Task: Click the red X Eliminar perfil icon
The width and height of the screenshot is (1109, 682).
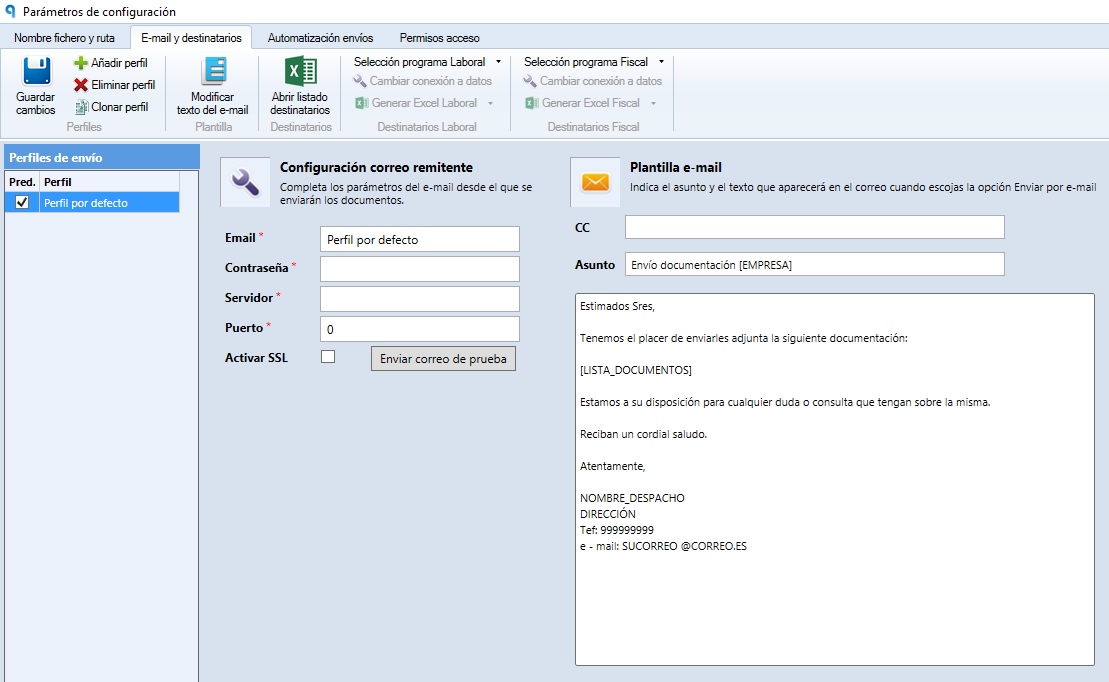Action: point(81,85)
